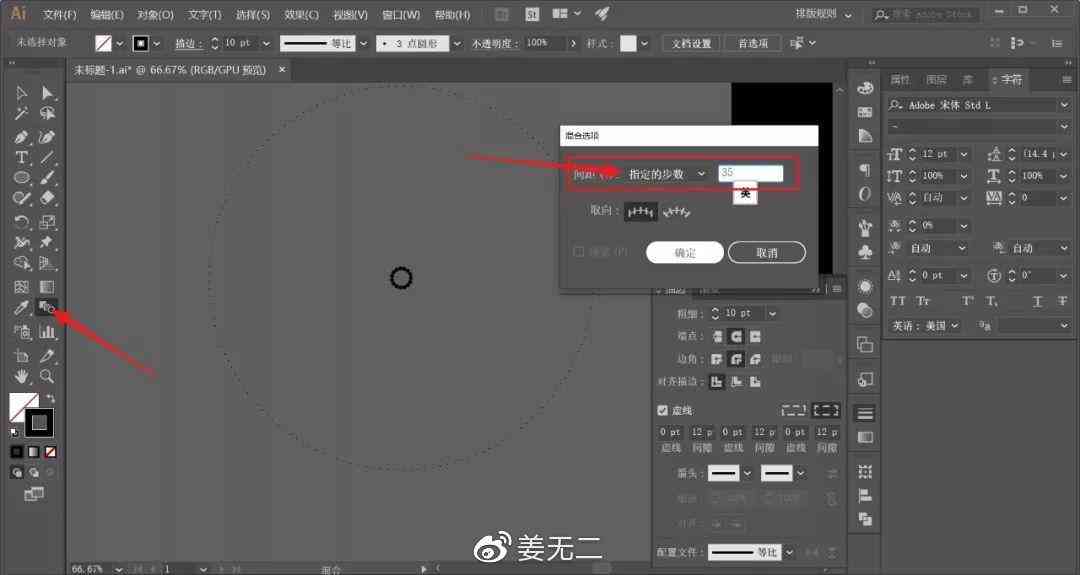
Task: Select align to path orientation option
Action: click(x=676, y=211)
